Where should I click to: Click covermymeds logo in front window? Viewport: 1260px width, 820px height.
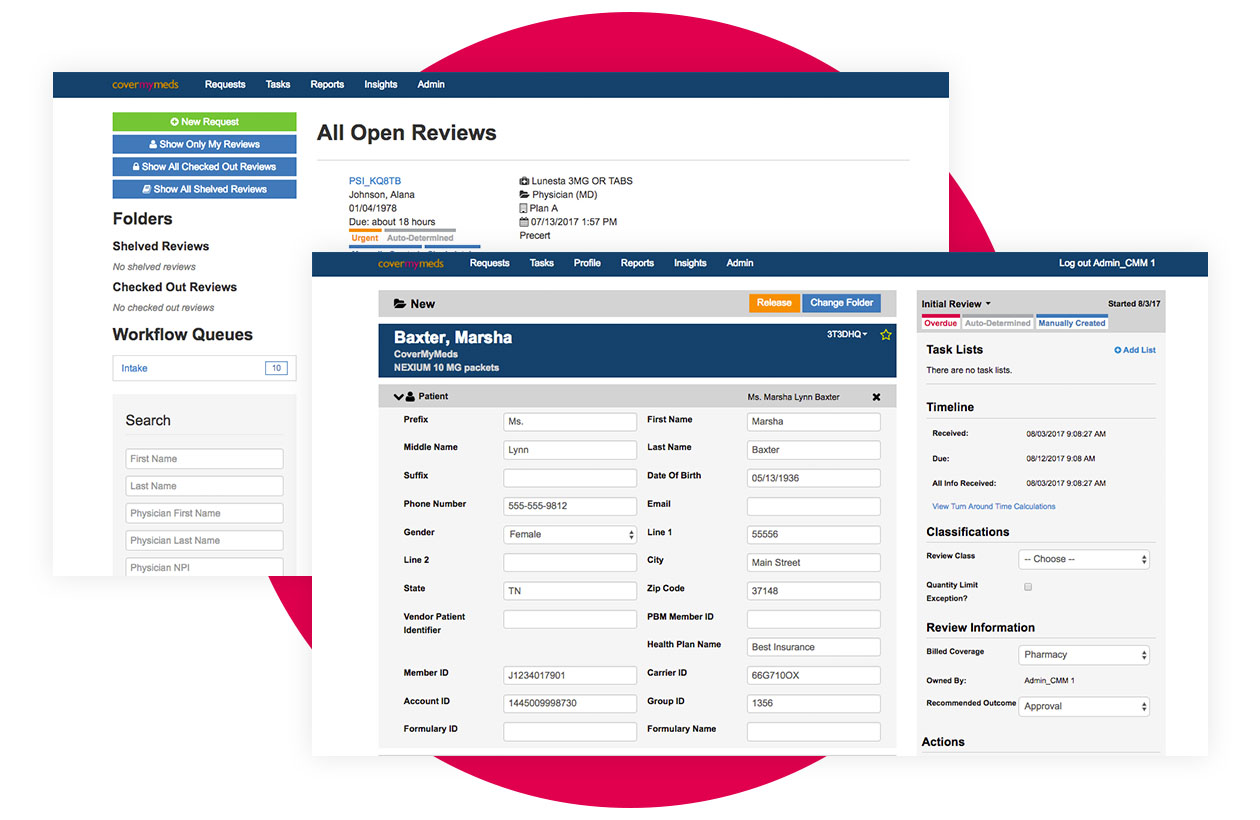[x=410, y=264]
